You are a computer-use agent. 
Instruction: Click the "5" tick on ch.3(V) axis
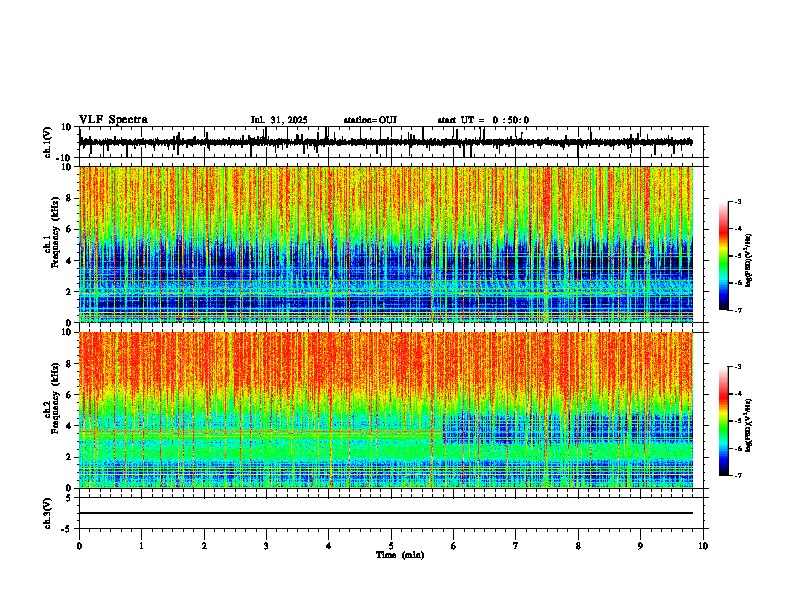70,498
